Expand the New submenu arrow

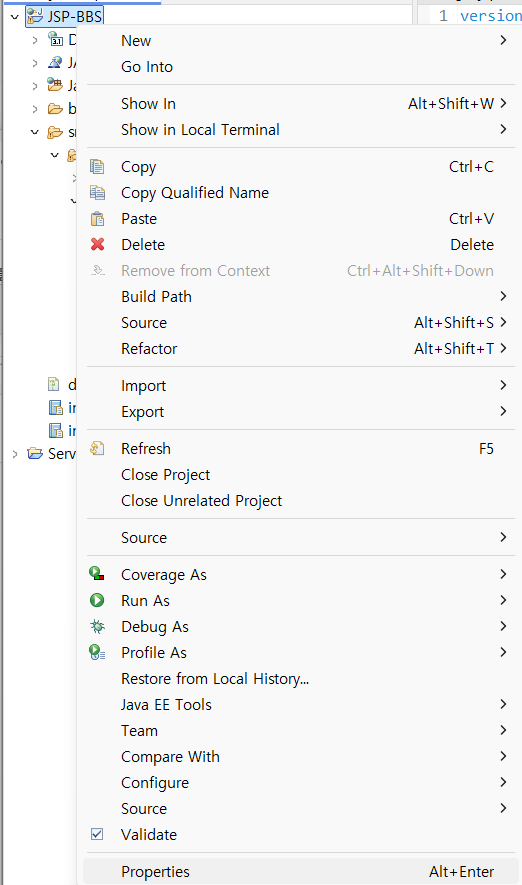point(503,40)
